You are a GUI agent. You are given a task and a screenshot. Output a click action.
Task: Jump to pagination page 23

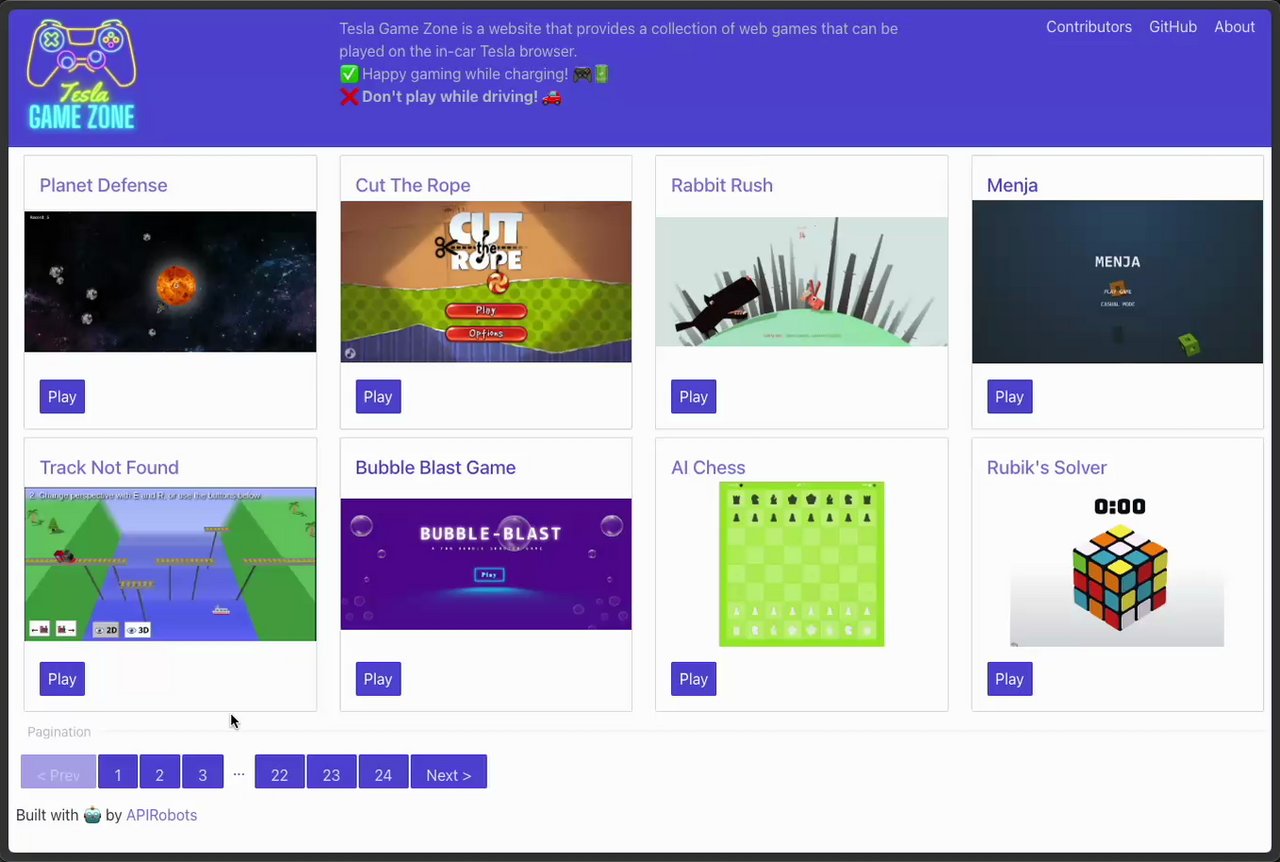tap(331, 772)
